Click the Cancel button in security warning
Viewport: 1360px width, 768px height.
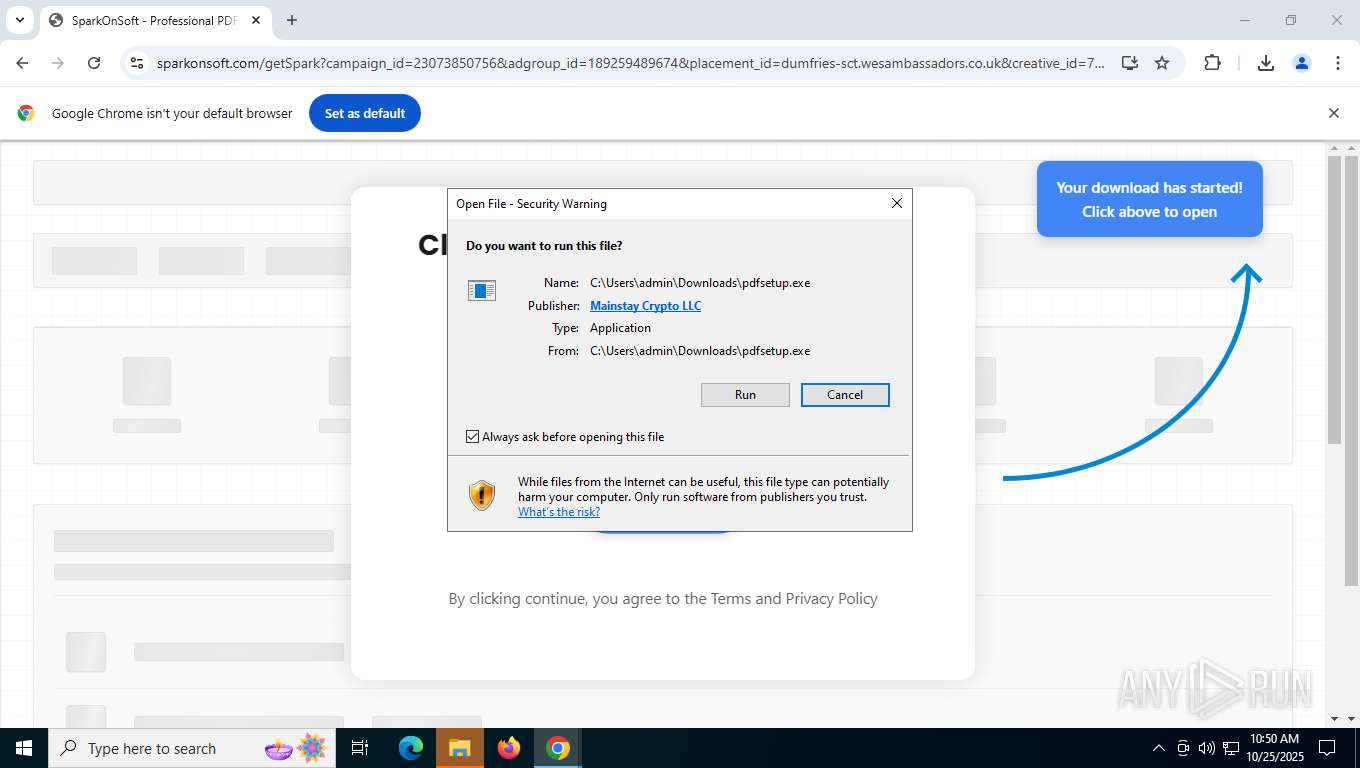(x=845, y=395)
